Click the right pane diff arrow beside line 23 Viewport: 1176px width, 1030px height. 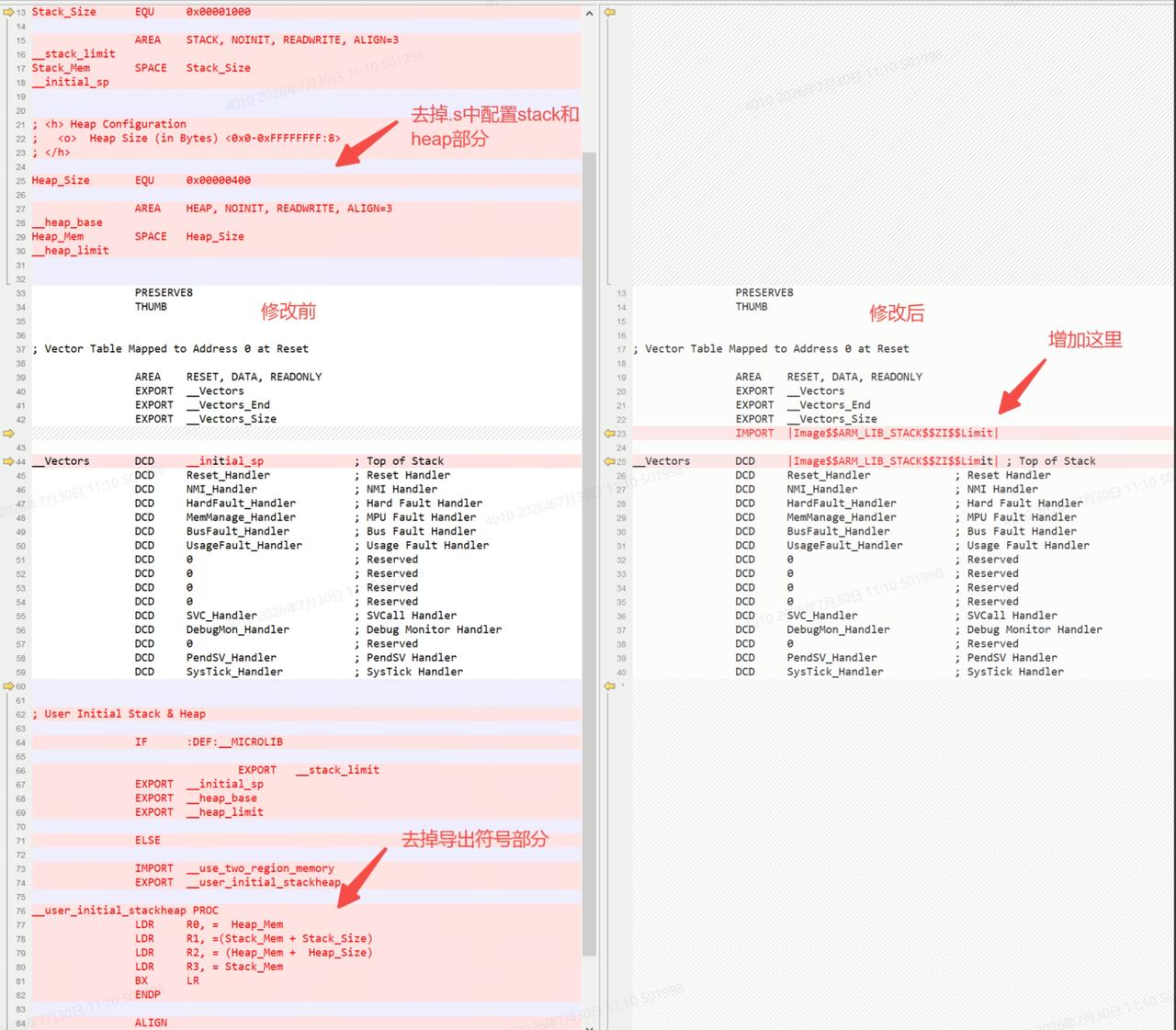(x=609, y=433)
